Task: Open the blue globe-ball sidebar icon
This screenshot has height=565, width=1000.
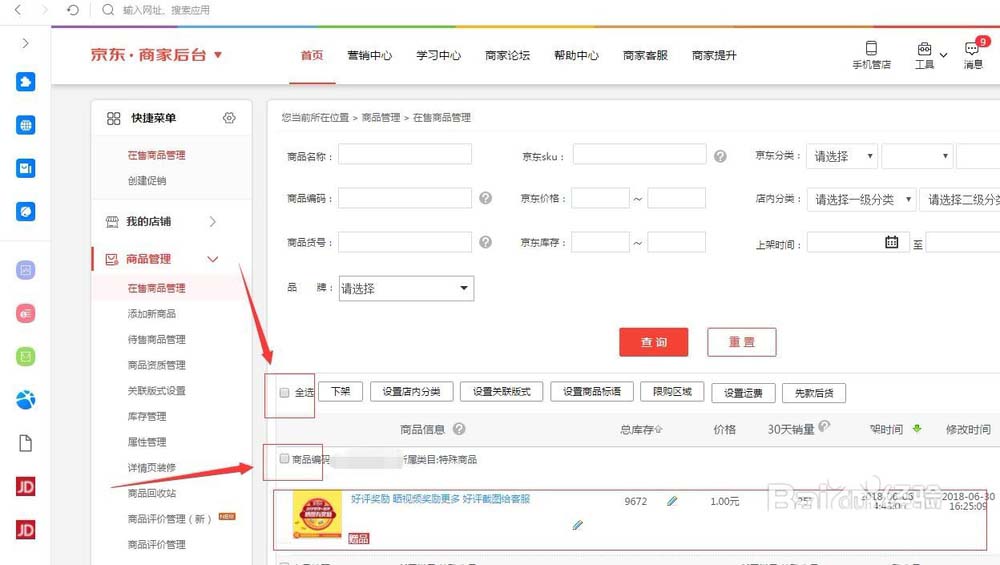Action: (x=26, y=400)
